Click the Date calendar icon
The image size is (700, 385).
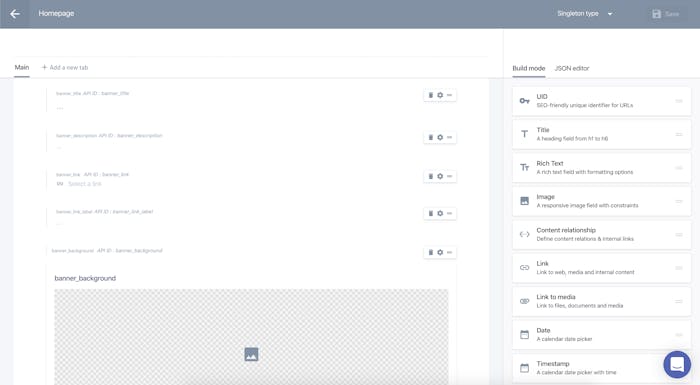[525, 335]
